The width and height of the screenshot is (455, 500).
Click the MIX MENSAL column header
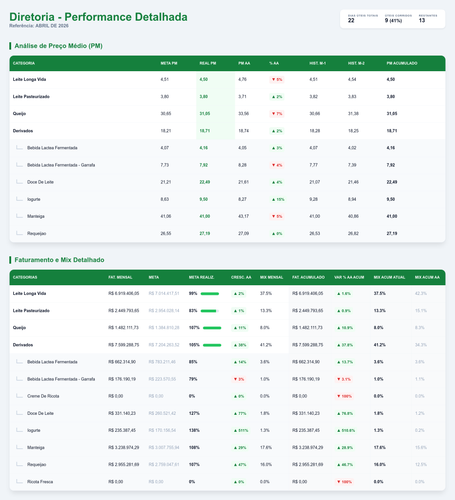click(271, 277)
